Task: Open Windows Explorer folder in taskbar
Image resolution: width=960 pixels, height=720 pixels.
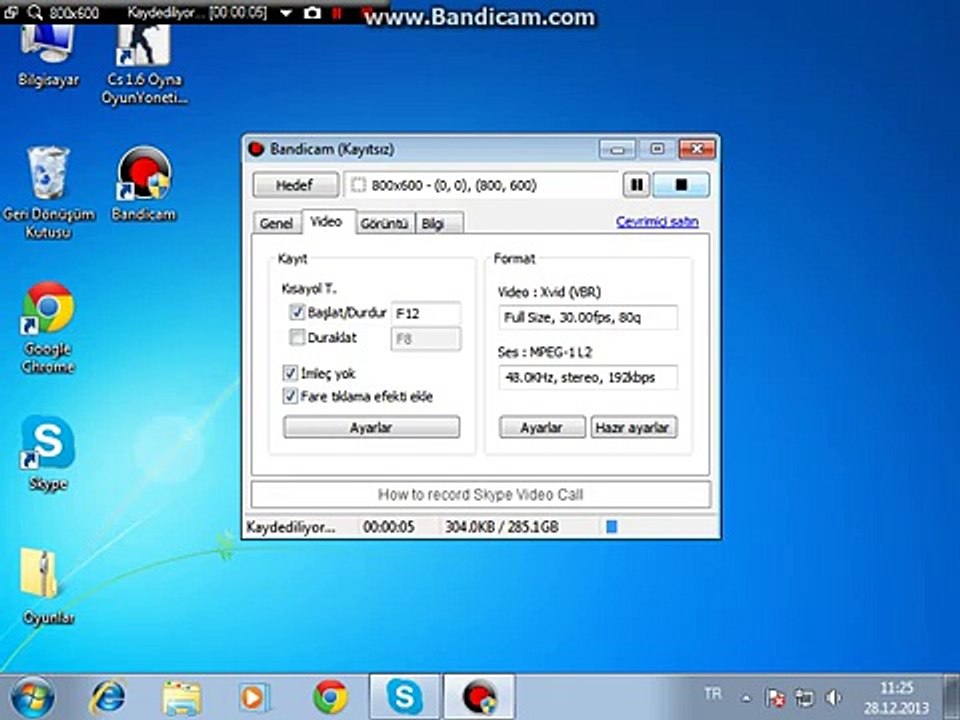Action: pos(181,697)
